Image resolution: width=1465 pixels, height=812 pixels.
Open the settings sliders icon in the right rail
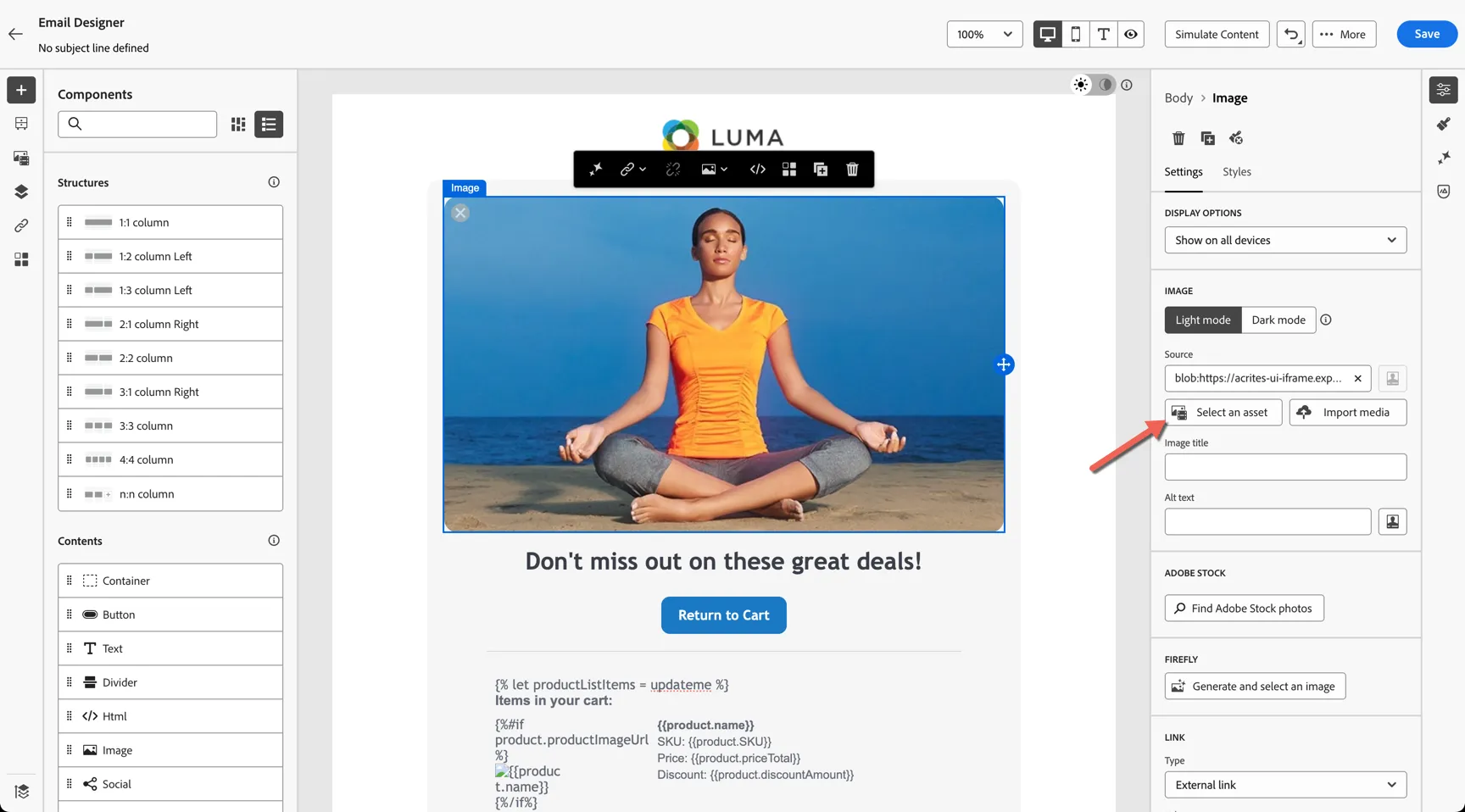1444,90
